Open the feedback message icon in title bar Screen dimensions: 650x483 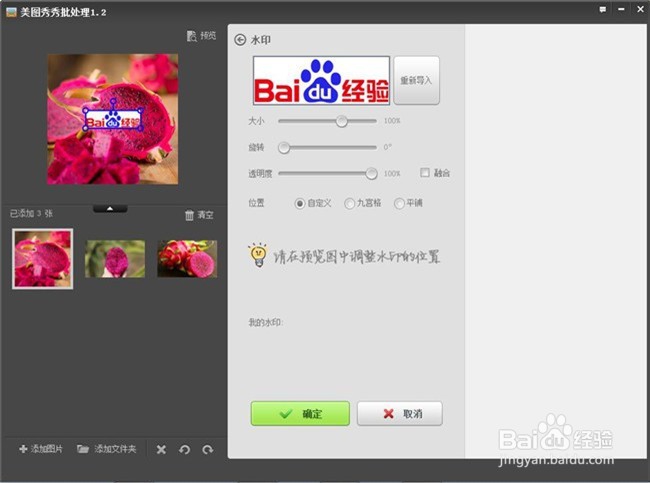[602, 9]
